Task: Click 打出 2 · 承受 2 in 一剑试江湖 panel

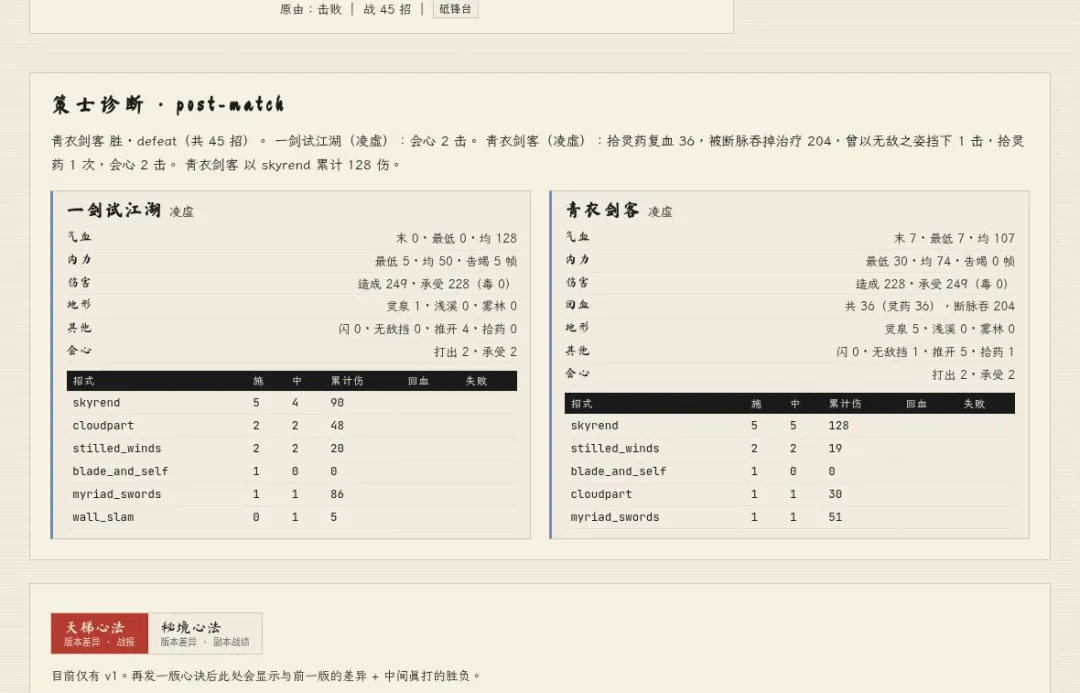Action: pyautogui.click(x=475, y=352)
